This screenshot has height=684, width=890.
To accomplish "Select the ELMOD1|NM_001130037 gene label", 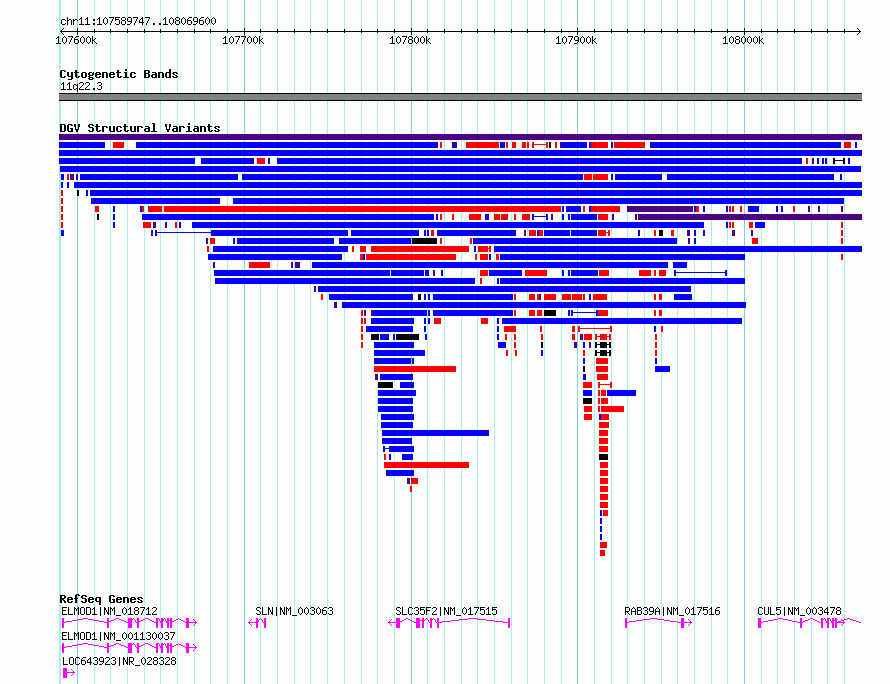I will (118, 636).
